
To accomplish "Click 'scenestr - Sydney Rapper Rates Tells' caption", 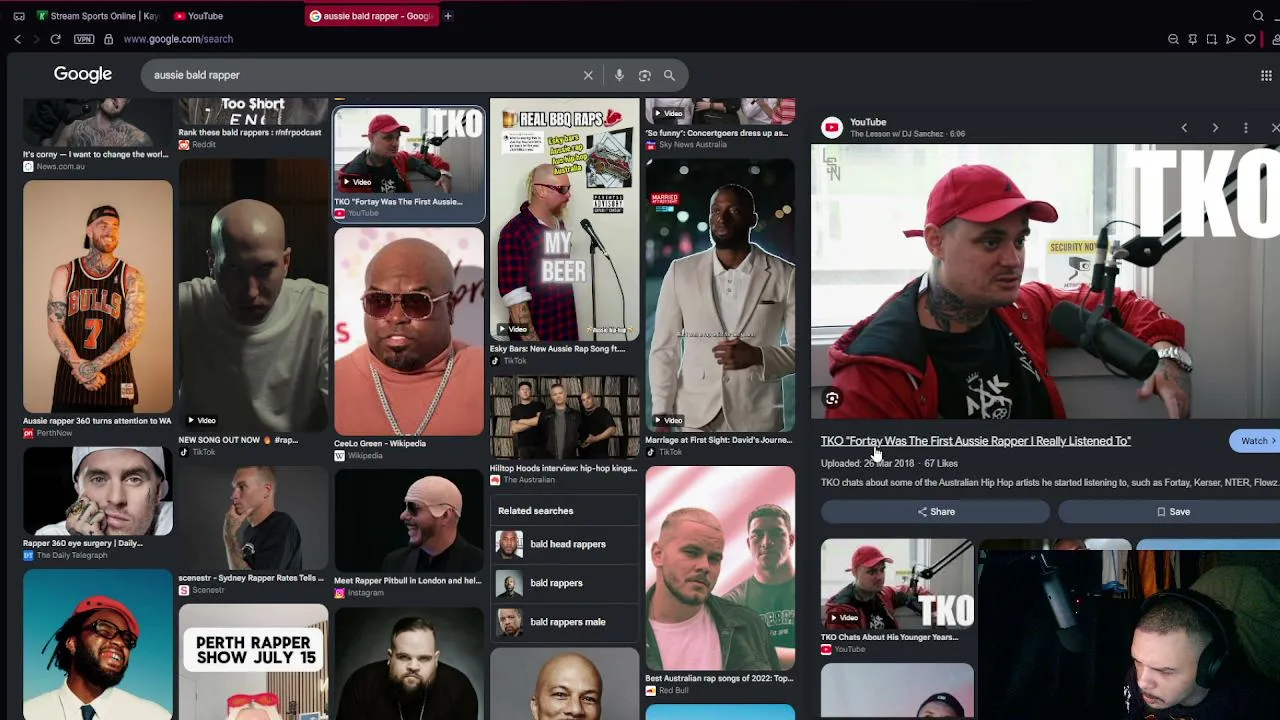I will [251, 578].
